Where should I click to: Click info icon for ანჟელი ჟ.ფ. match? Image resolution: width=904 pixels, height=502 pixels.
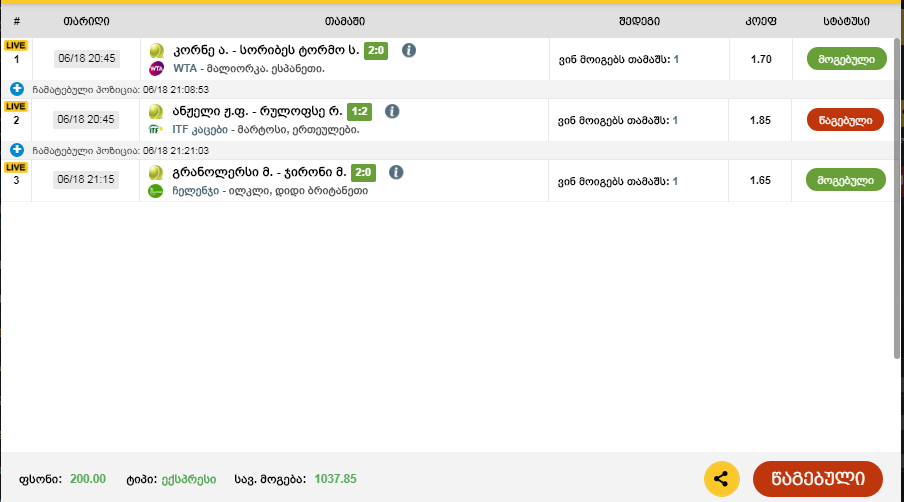392,111
